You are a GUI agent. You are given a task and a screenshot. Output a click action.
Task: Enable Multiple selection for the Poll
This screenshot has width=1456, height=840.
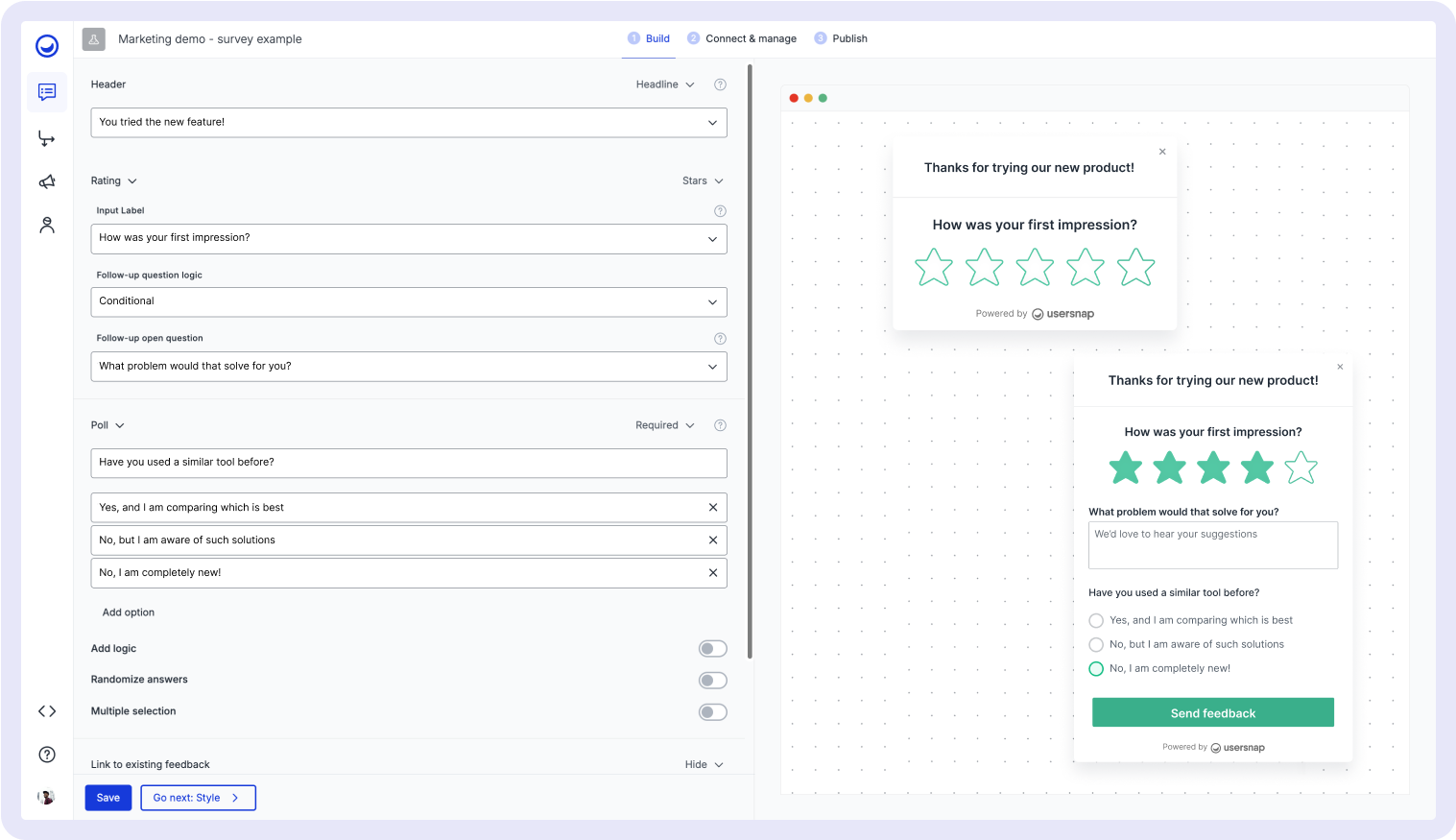(712, 711)
